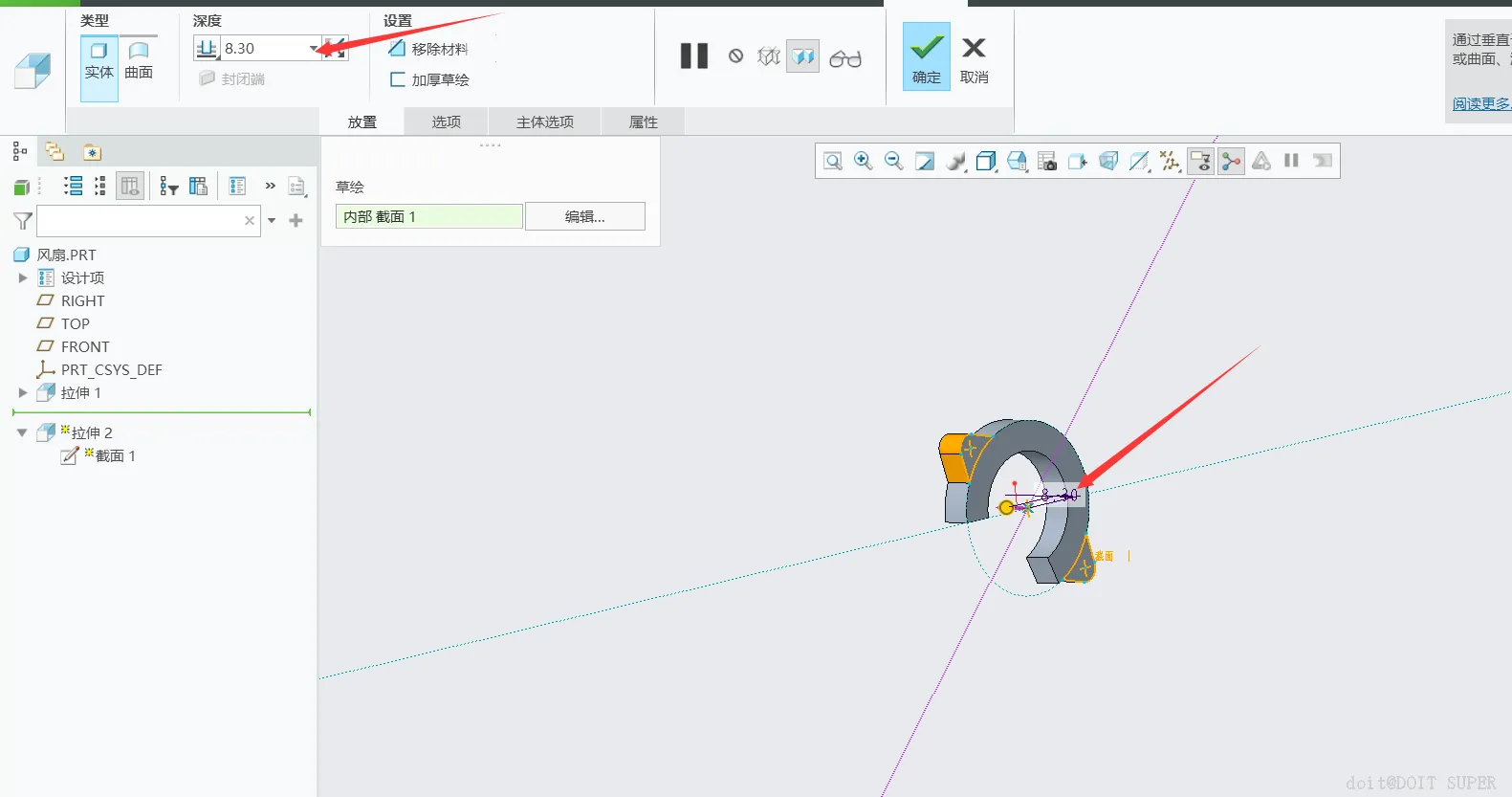Select the no-preview icon beside pause
Screen dimensions: 1512x797
[x=735, y=56]
